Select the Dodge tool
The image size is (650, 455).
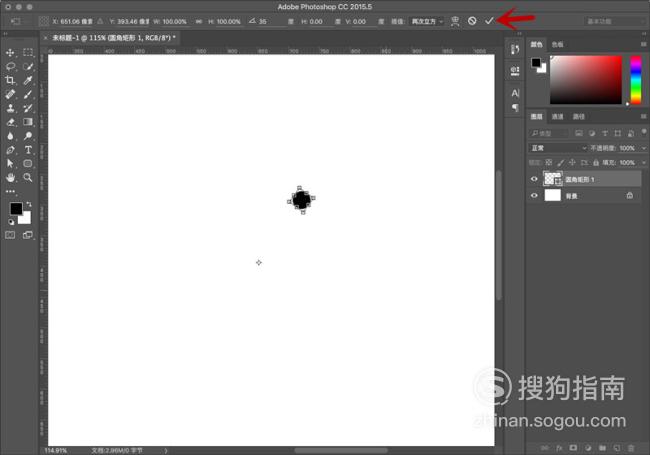pos(28,136)
